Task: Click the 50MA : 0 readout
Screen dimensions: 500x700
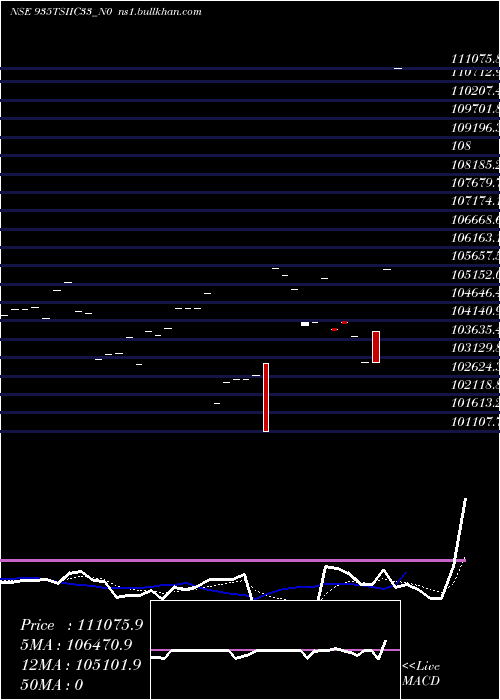Action: 52,684
